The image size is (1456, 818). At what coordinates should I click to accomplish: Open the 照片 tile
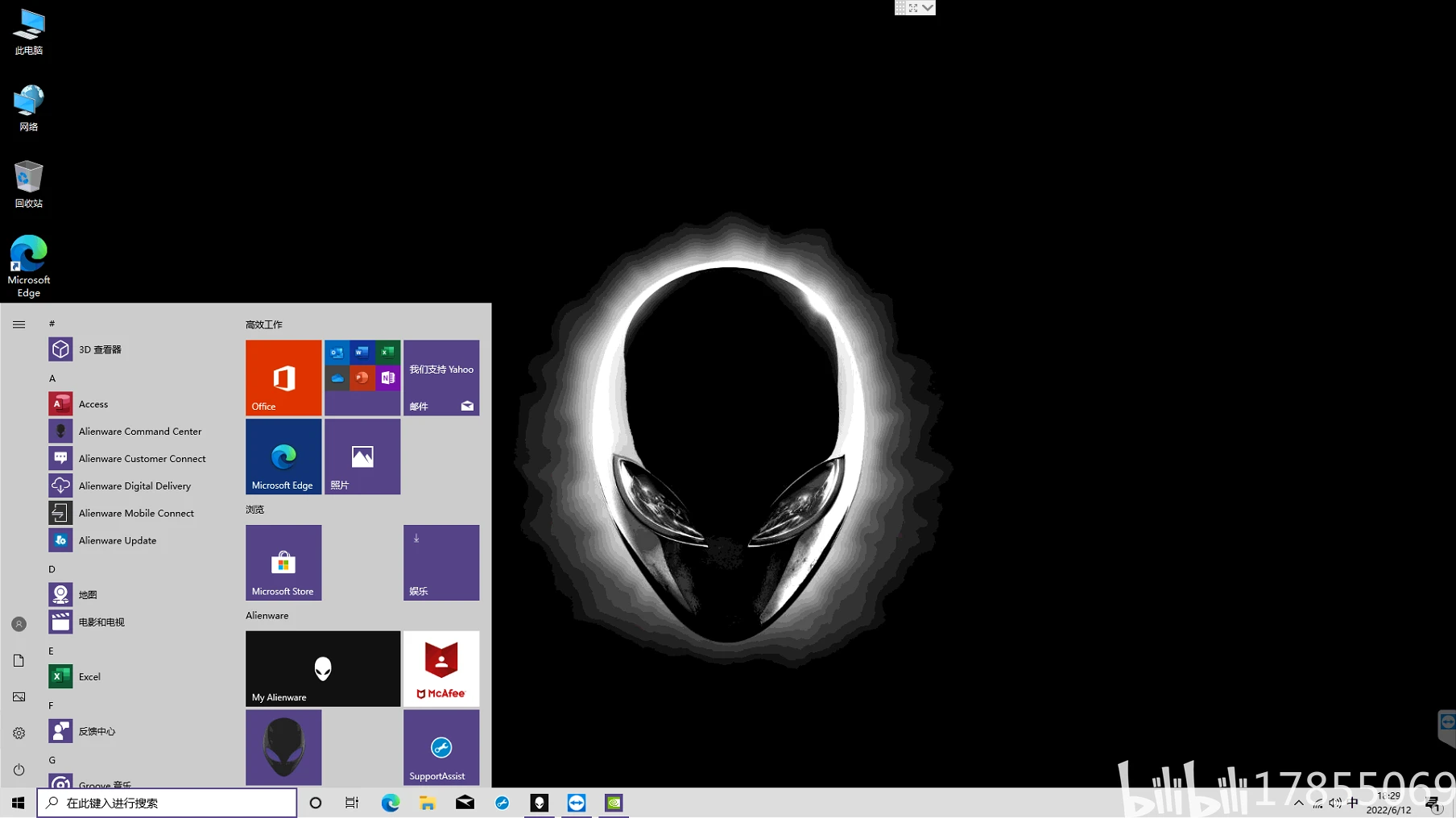(362, 457)
